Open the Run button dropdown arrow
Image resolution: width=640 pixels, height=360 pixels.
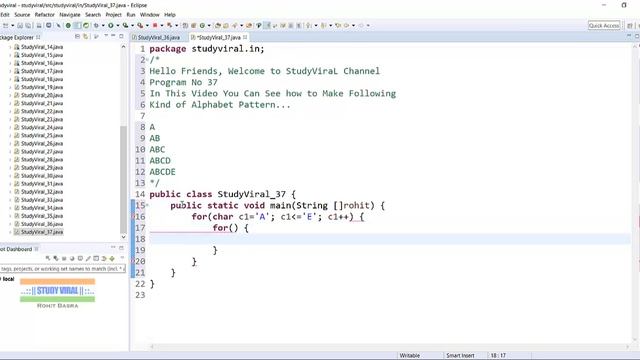click(x=118, y=25)
